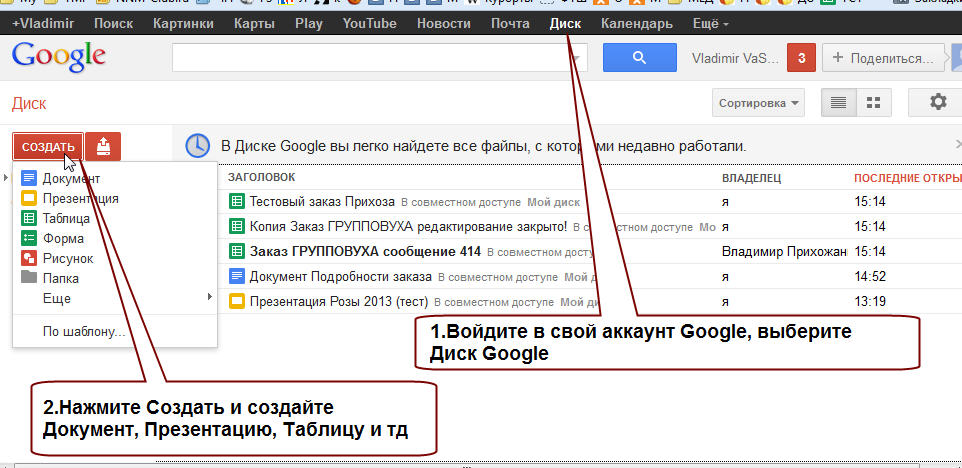962x468 pixels.
Task: Go to Поиск in top bar
Action: point(114,24)
